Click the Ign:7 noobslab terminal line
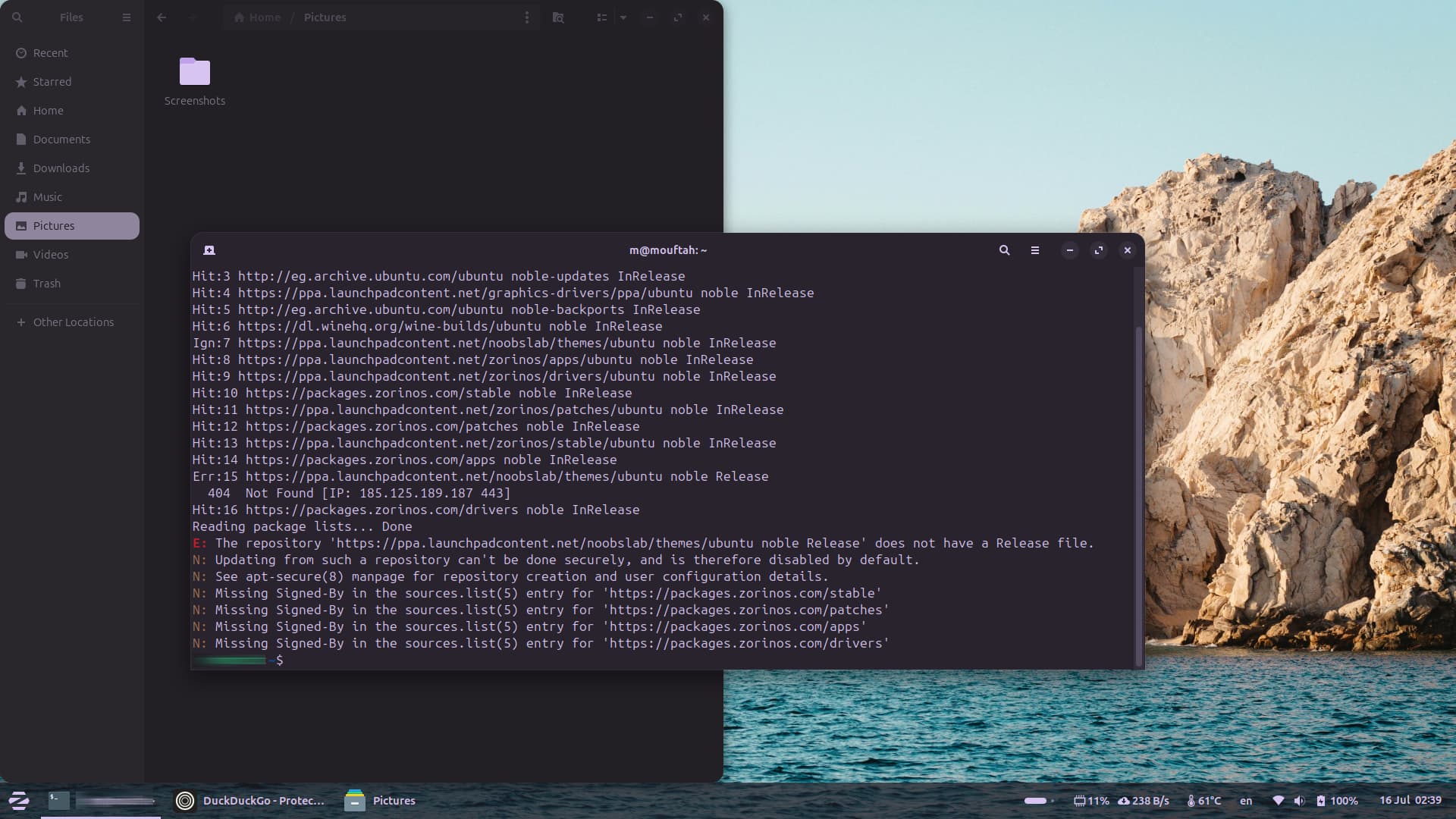The width and height of the screenshot is (1456, 819). [485, 344]
